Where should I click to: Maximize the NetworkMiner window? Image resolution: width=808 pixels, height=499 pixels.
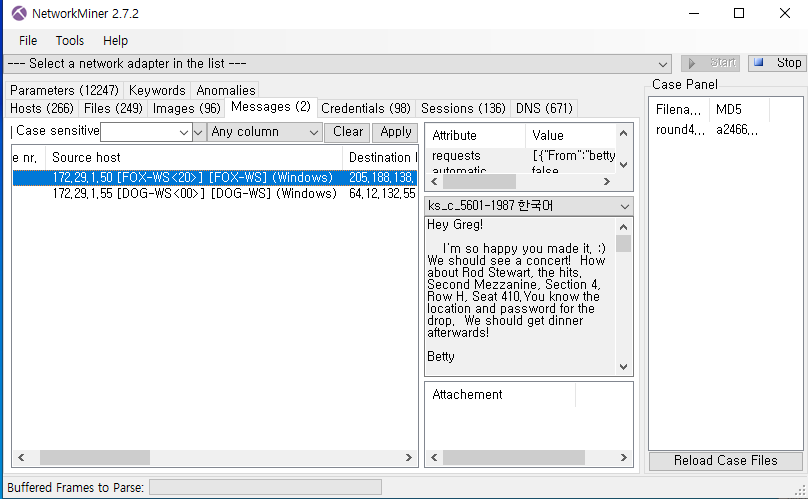coord(739,13)
